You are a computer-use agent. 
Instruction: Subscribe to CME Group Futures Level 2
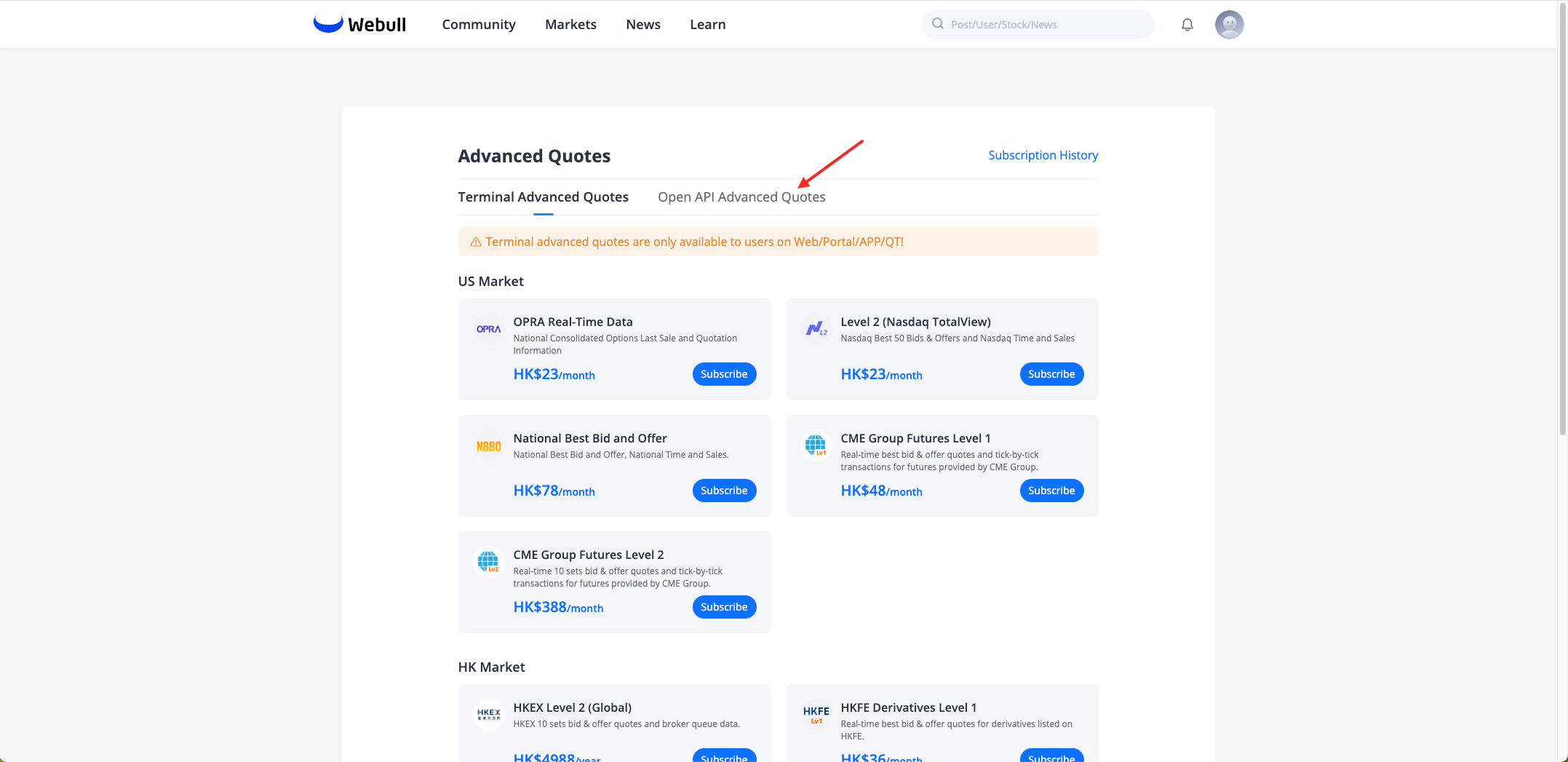tap(723, 607)
